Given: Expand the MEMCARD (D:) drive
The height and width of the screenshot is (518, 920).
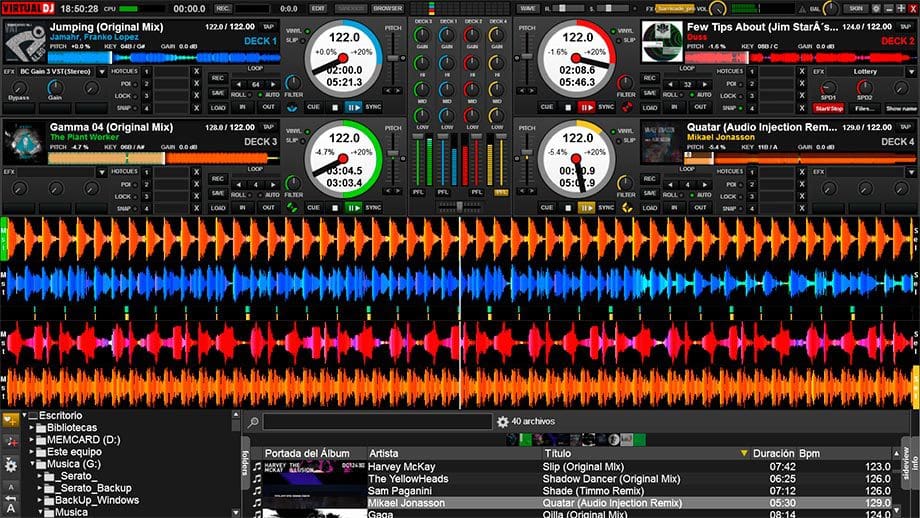Looking at the screenshot, I should point(32,441).
